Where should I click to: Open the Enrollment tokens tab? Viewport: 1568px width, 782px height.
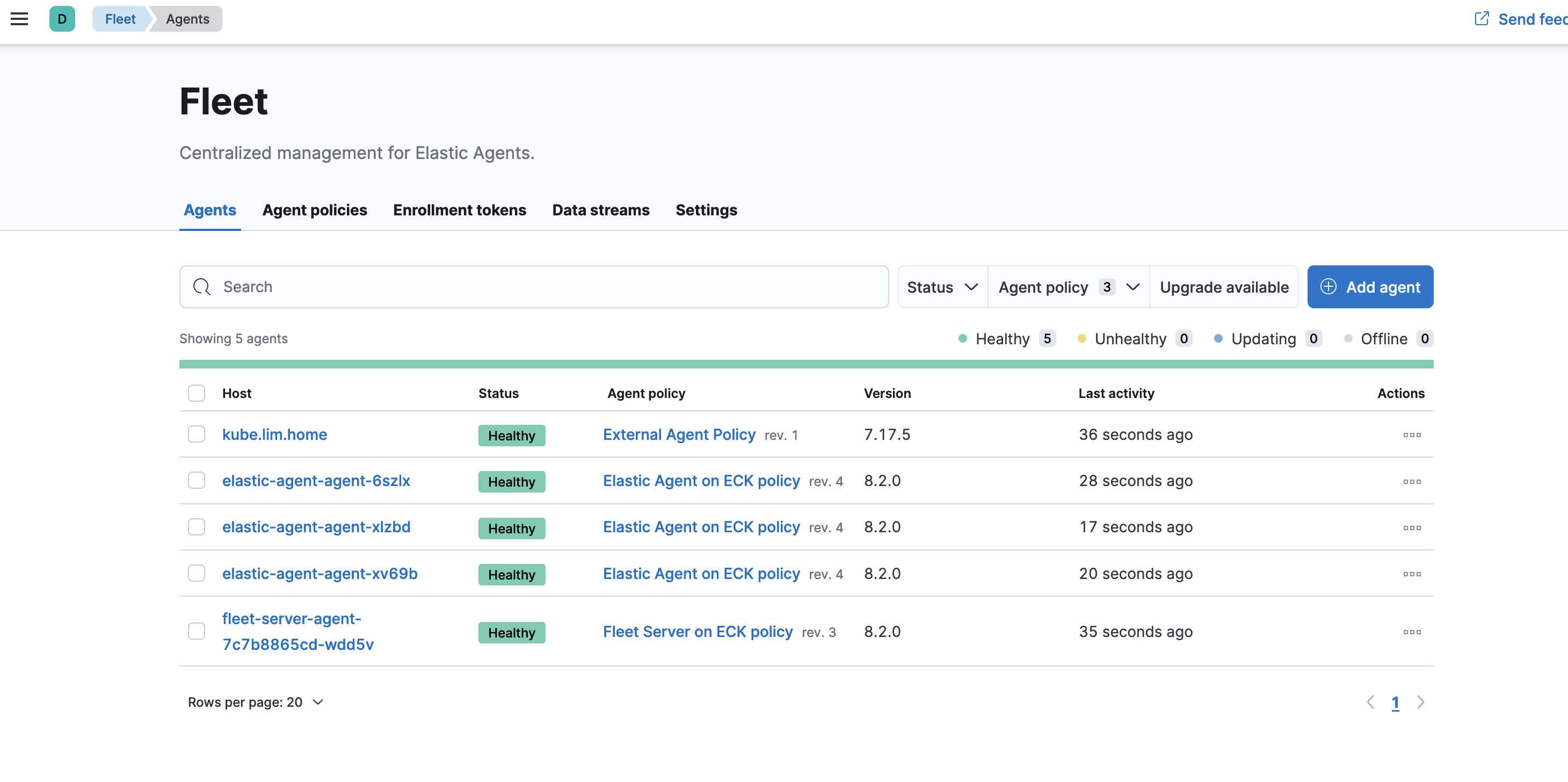point(460,210)
